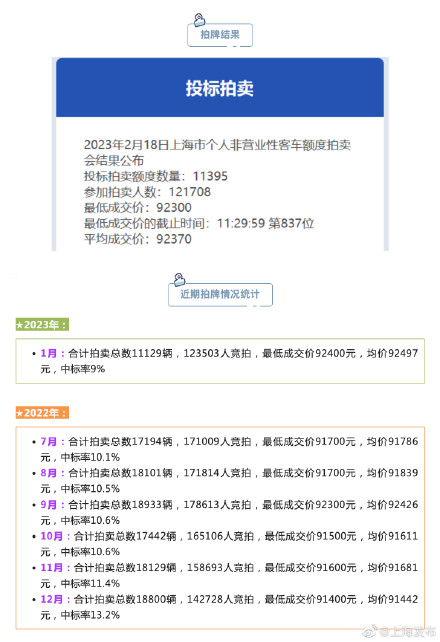Click the text 中标率10.5% in August entry
The height and width of the screenshot is (642, 440).
[x=90, y=489]
